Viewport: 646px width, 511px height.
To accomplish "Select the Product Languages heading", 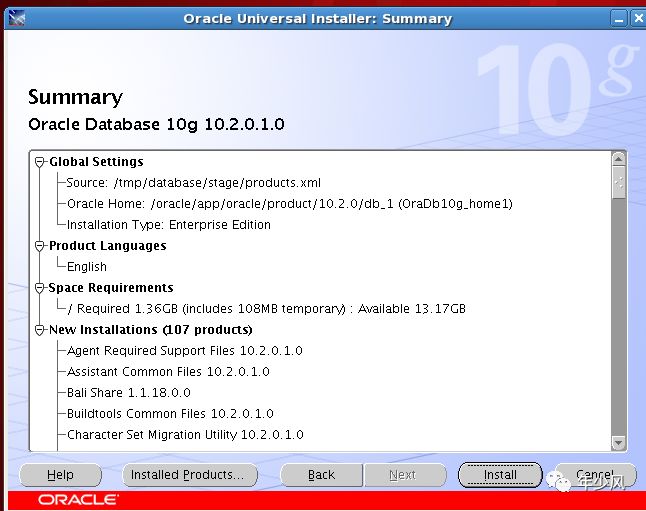I will coord(108,246).
